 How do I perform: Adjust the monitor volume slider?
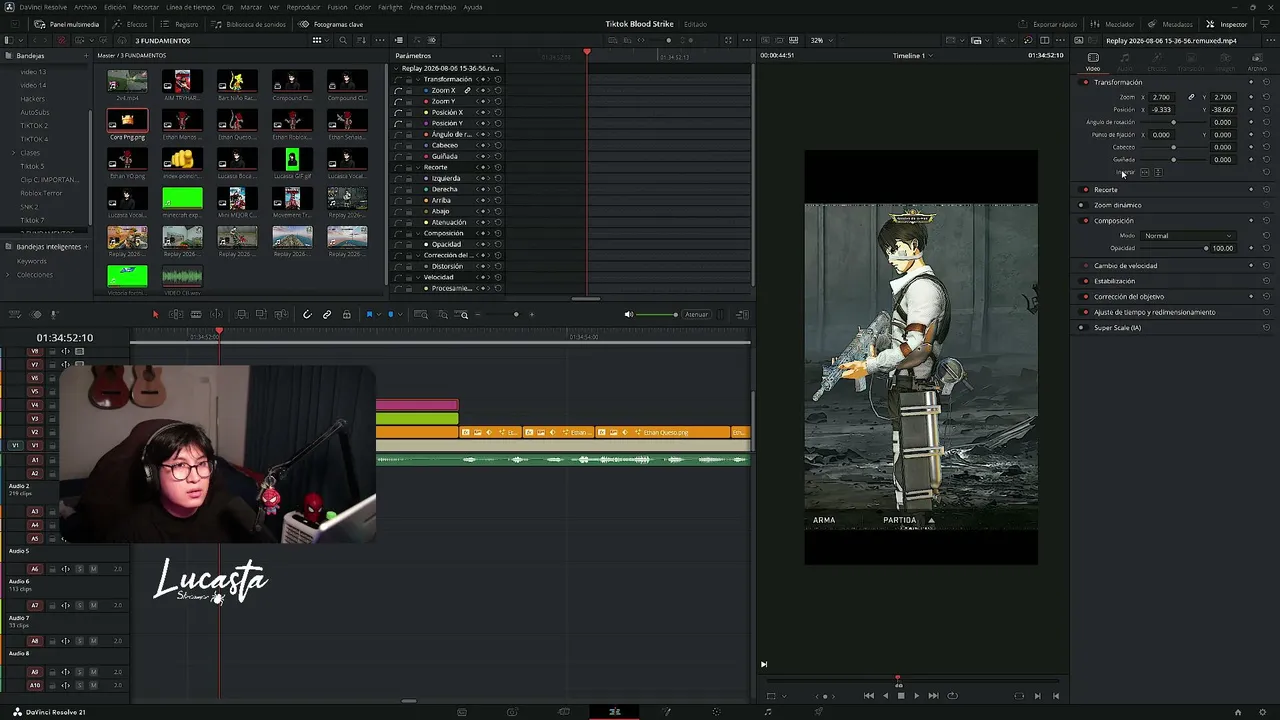point(657,315)
